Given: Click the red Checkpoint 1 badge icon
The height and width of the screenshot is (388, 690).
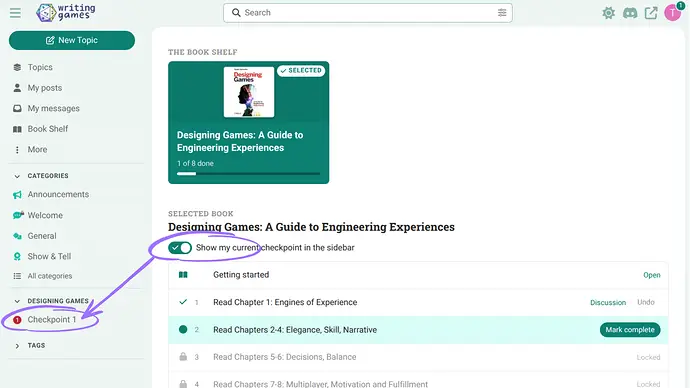Looking at the screenshot, I should coord(17,320).
